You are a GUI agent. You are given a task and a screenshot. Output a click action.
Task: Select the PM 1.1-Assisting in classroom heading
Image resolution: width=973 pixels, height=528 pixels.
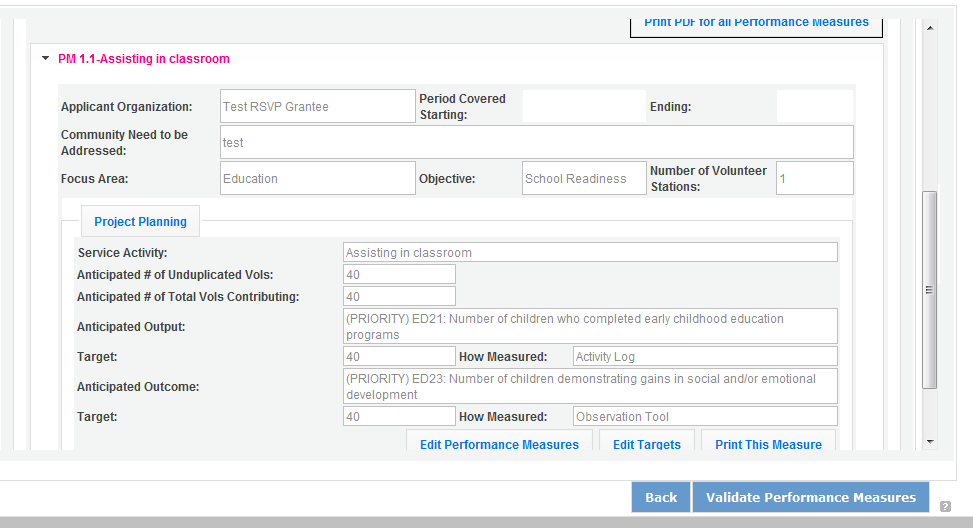(x=144, y=59)
